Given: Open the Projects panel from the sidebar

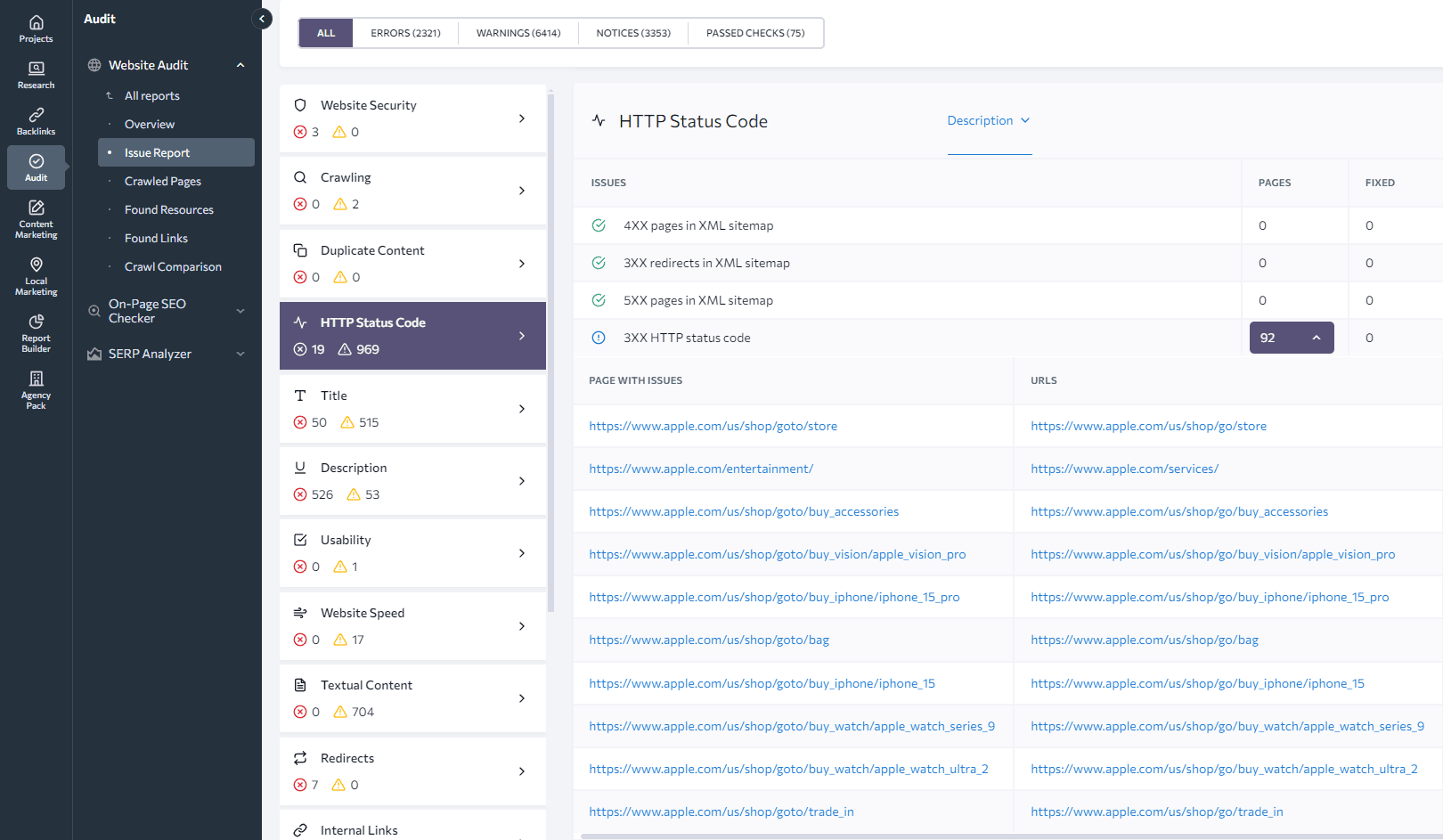Looking at the screenshot, I should (x=36, y=26).
